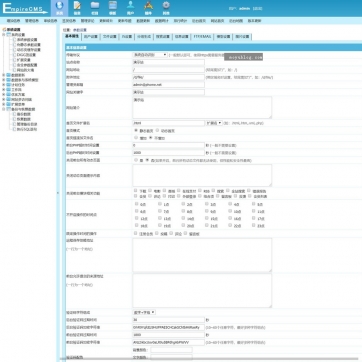Click the page icon beside 扩展变量
Viewport: 362px width, 362px height.
[x=14, y=60]
